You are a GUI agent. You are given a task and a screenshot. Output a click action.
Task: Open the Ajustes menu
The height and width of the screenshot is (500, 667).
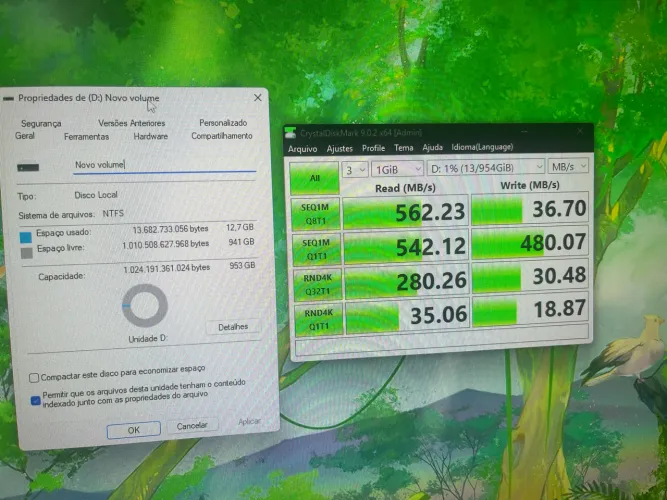point(339,149)
